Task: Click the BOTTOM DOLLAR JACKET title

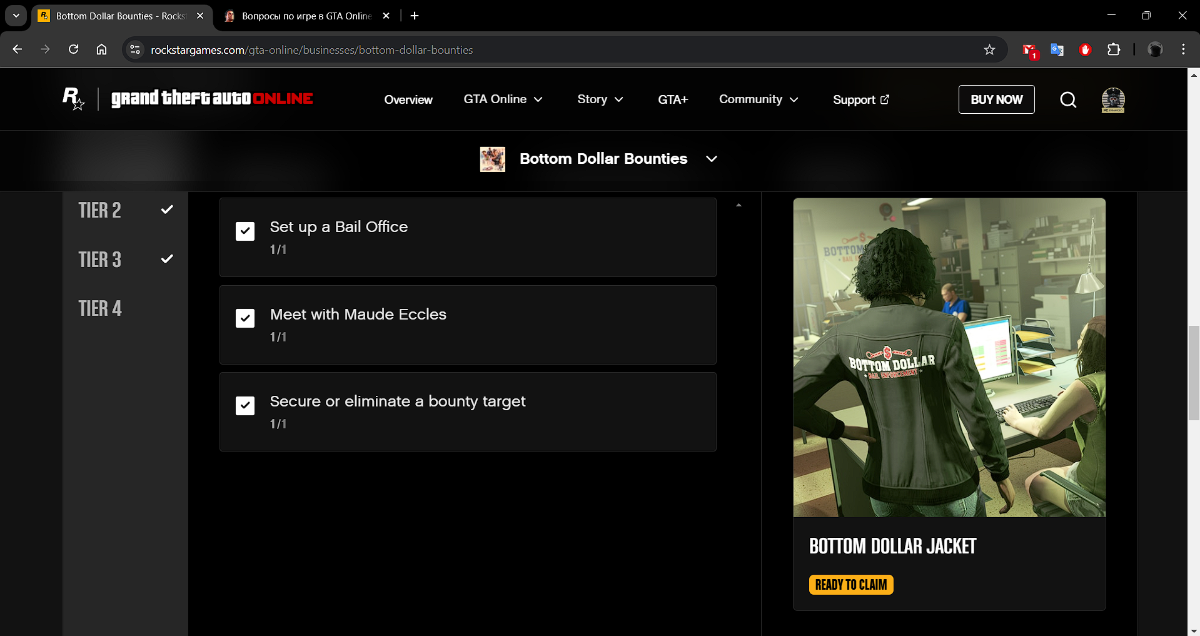Action: tap(892, 546)
